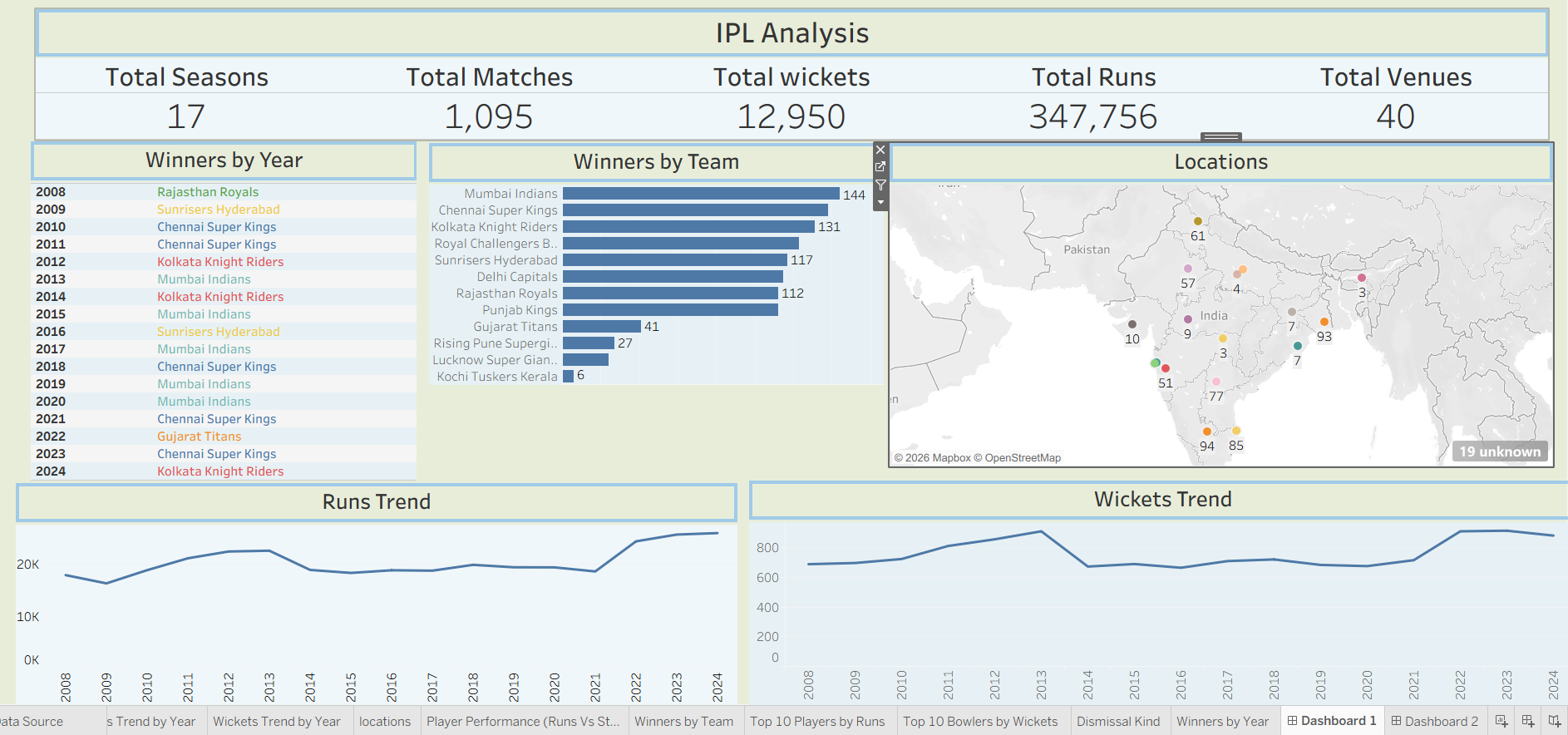This screenshot has height=735, width=1568.
Task: Click the Total Matches value 1,095
Action: click(x=489, y=116)
